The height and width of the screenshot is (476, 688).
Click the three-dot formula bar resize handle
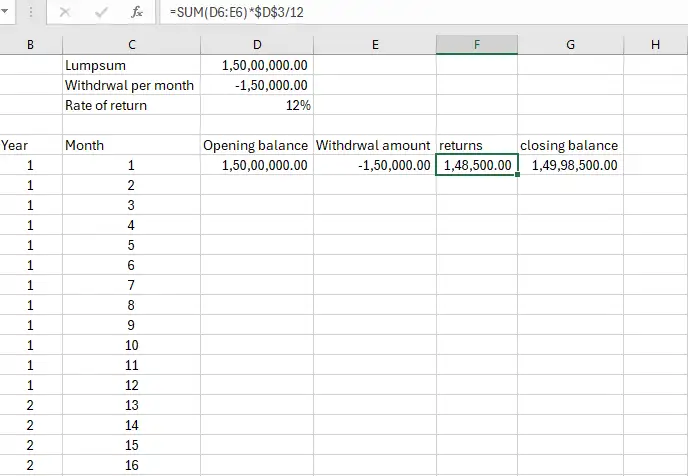[30, 13]
